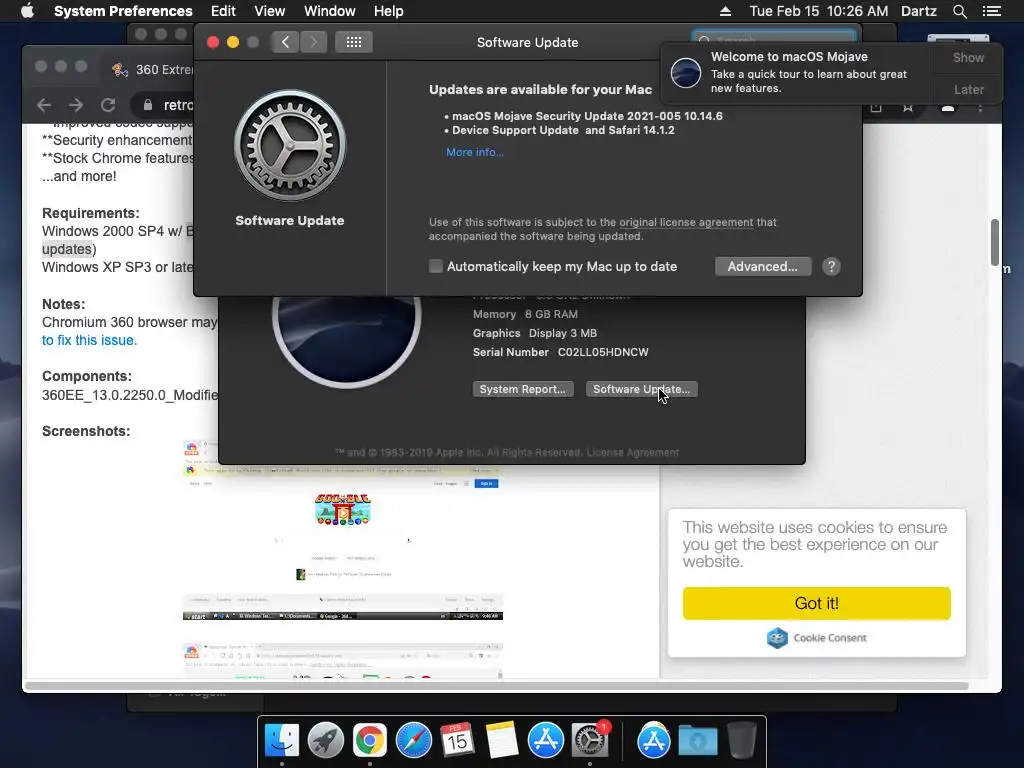
Task: Open System Report in About This Mac
Action: pos(522,389)
